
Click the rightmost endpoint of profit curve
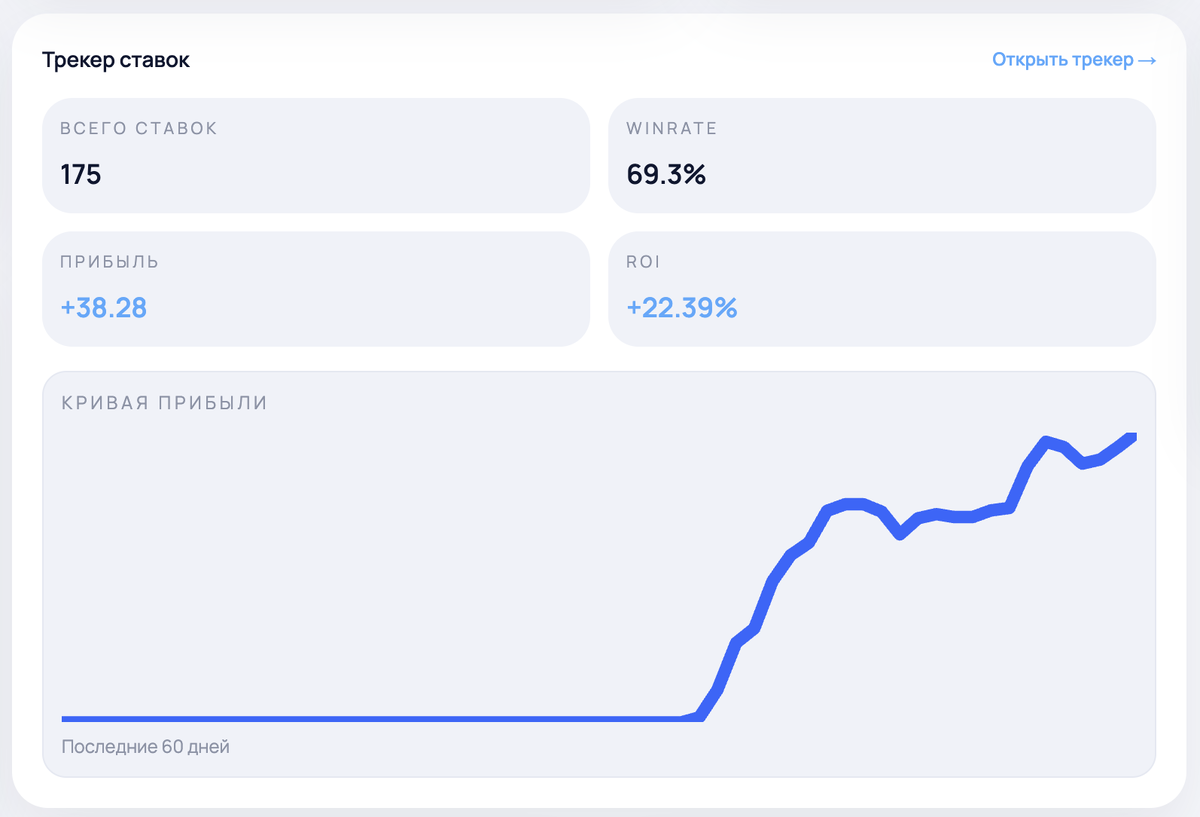[1133, 435]
